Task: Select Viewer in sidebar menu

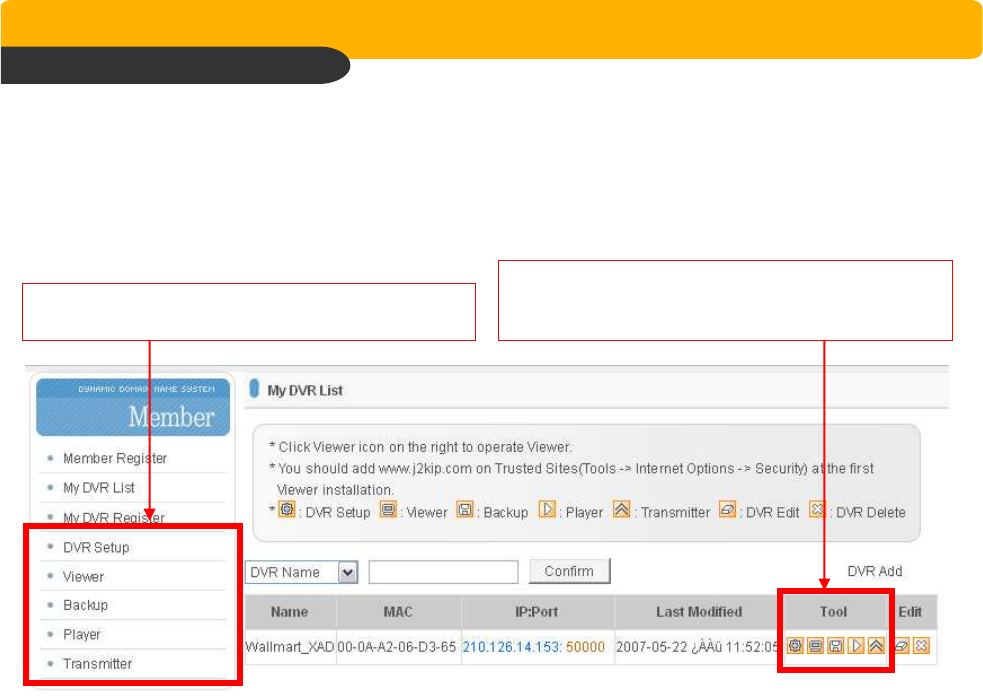Action: point(83,577)
